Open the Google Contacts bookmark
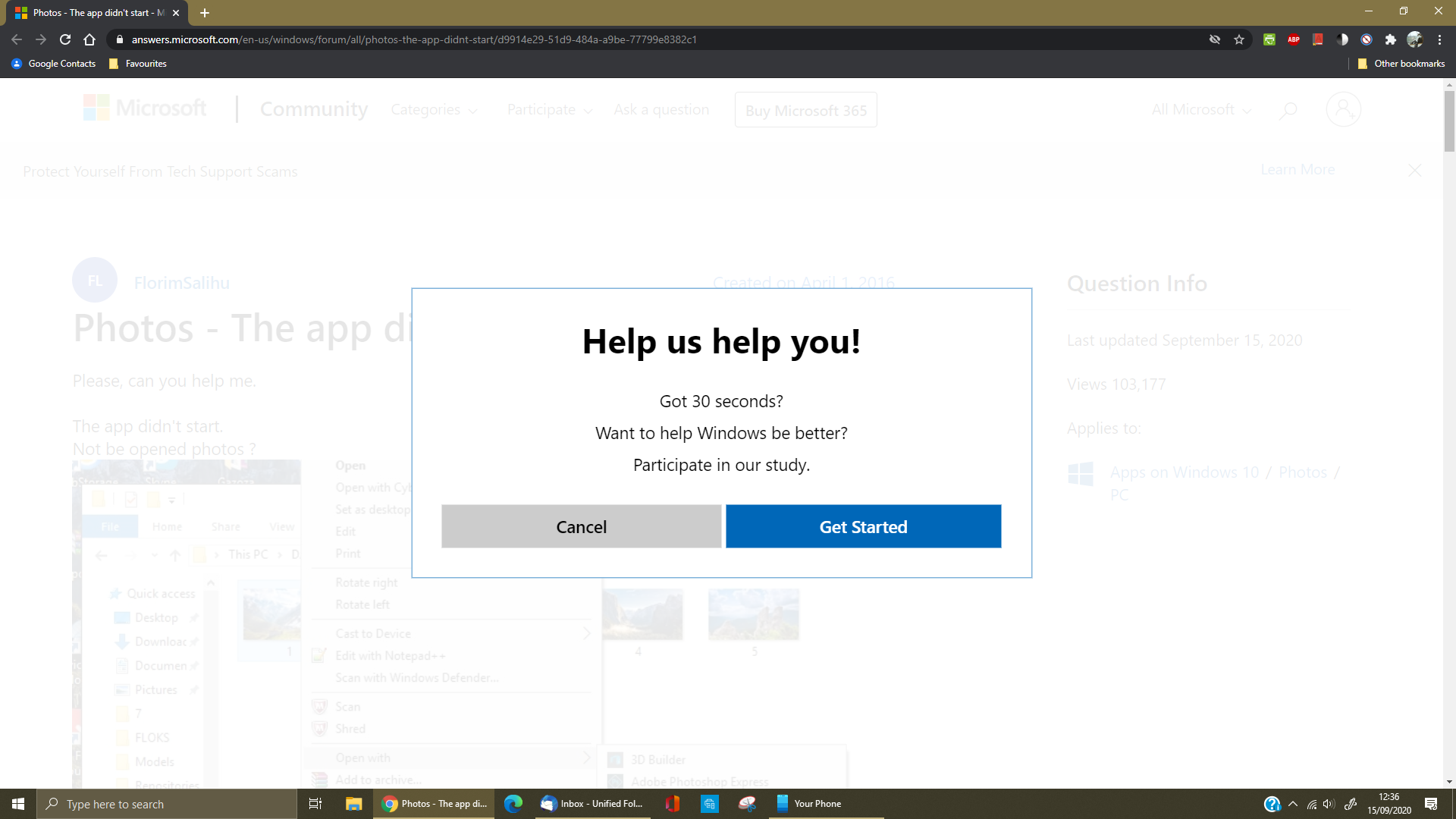The width and height of the screenshot is (1456, 819). pyautogui.click(x=54, y=64)
